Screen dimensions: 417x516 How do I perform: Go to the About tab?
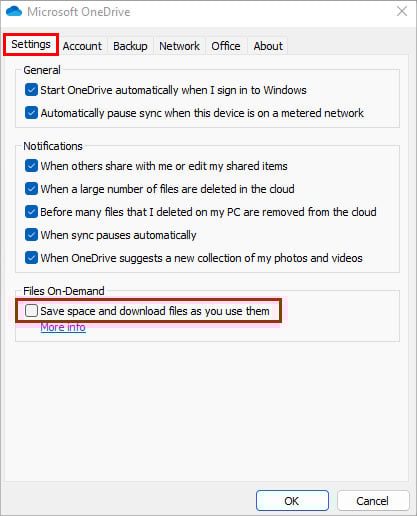[268, 46]
